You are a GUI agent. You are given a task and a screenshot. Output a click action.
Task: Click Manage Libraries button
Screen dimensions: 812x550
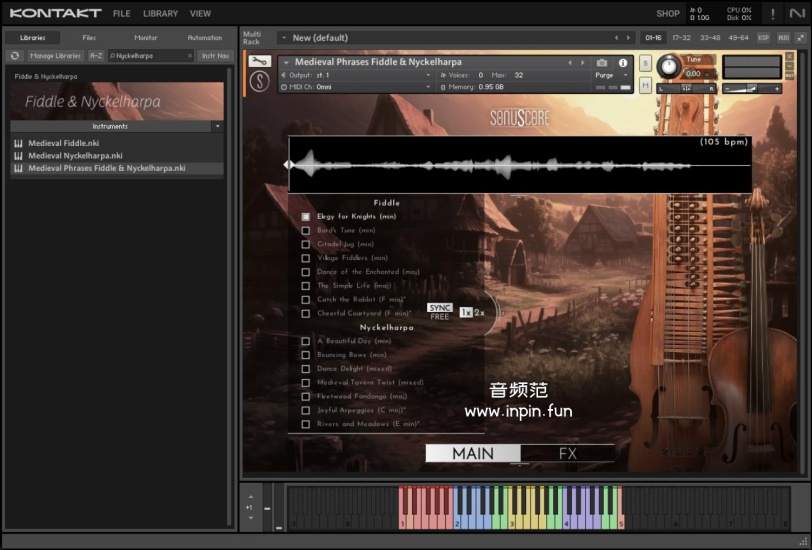click(x=55, y=55)
